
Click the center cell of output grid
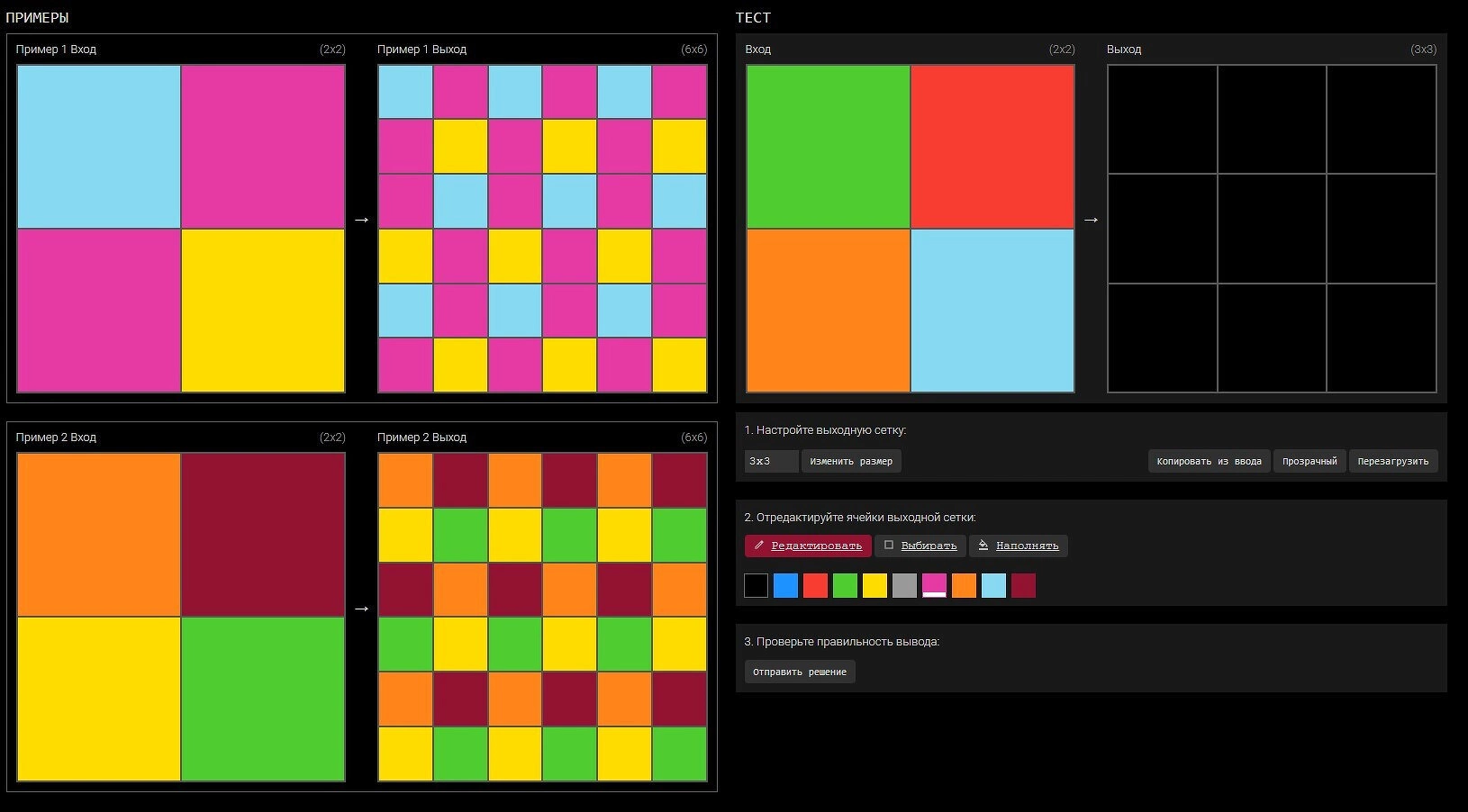[1272, 229]
